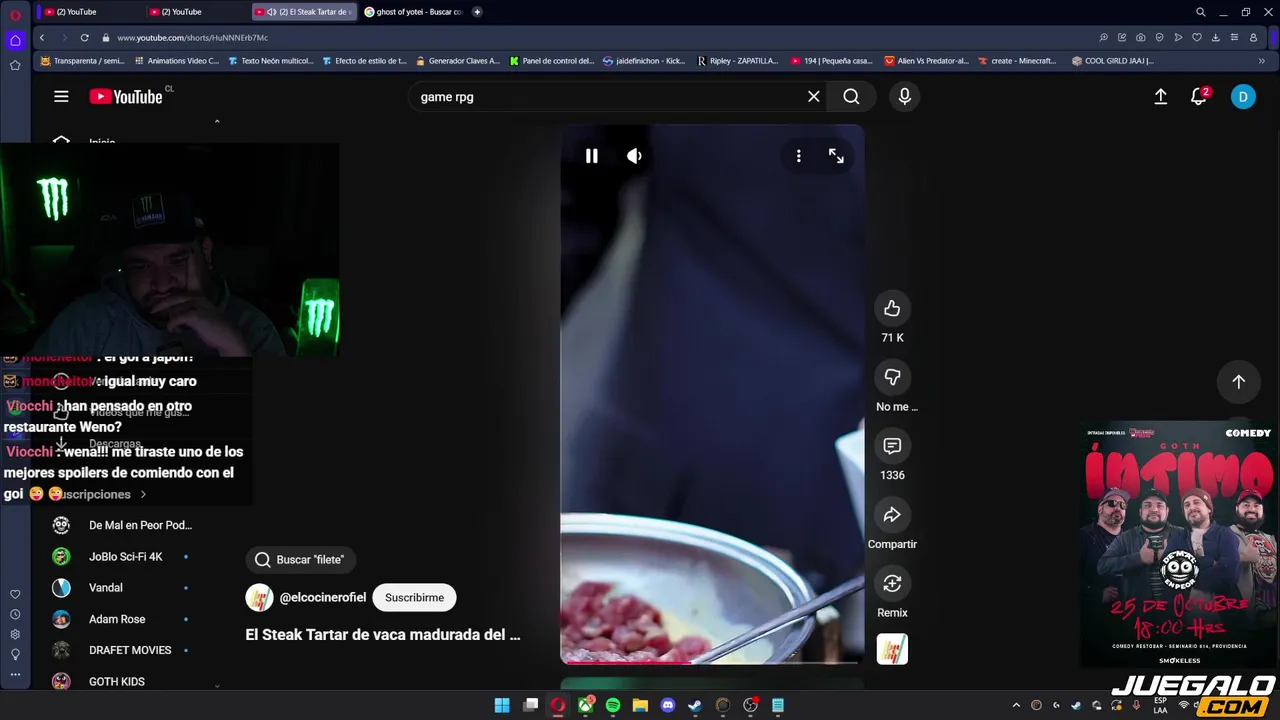1280x720 pixels.
Task: Open elcocinerofiel channel avatar
Action: click(x=259, y=597)
